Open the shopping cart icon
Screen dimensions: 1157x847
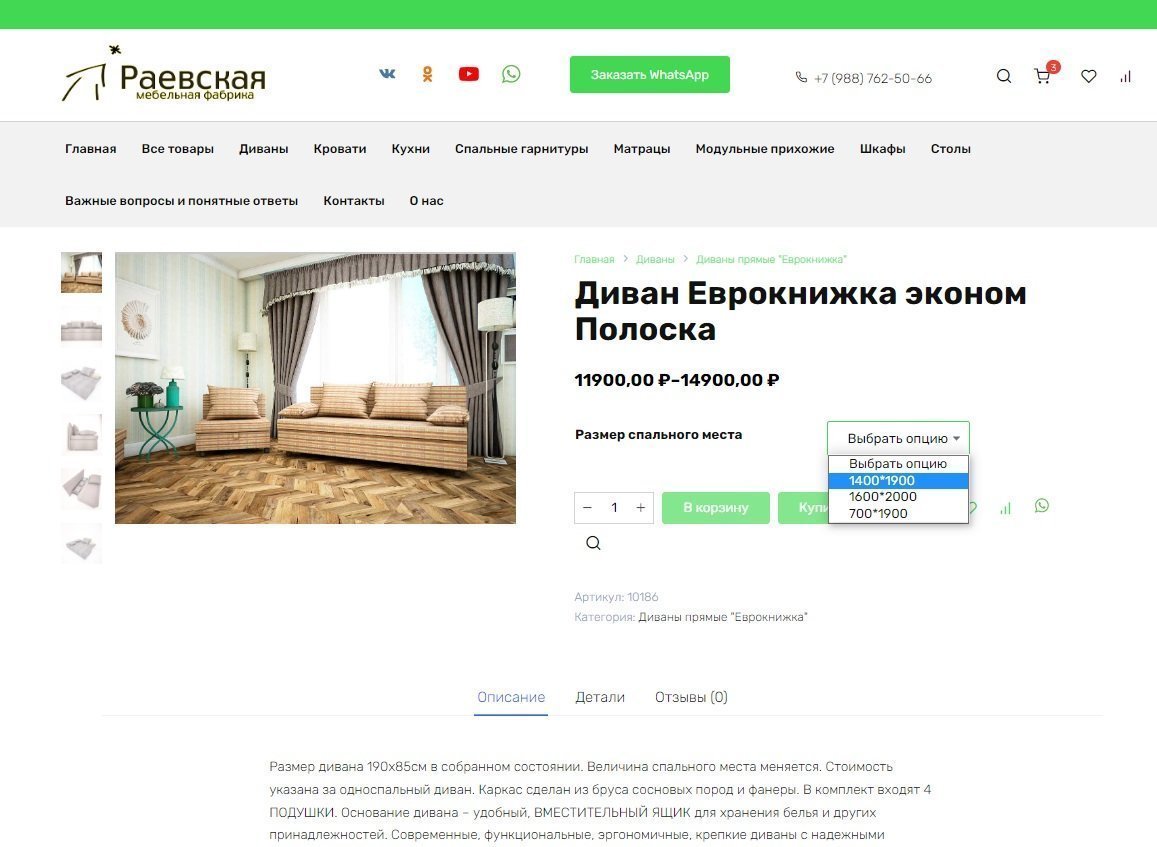(x=1043, y=75)
